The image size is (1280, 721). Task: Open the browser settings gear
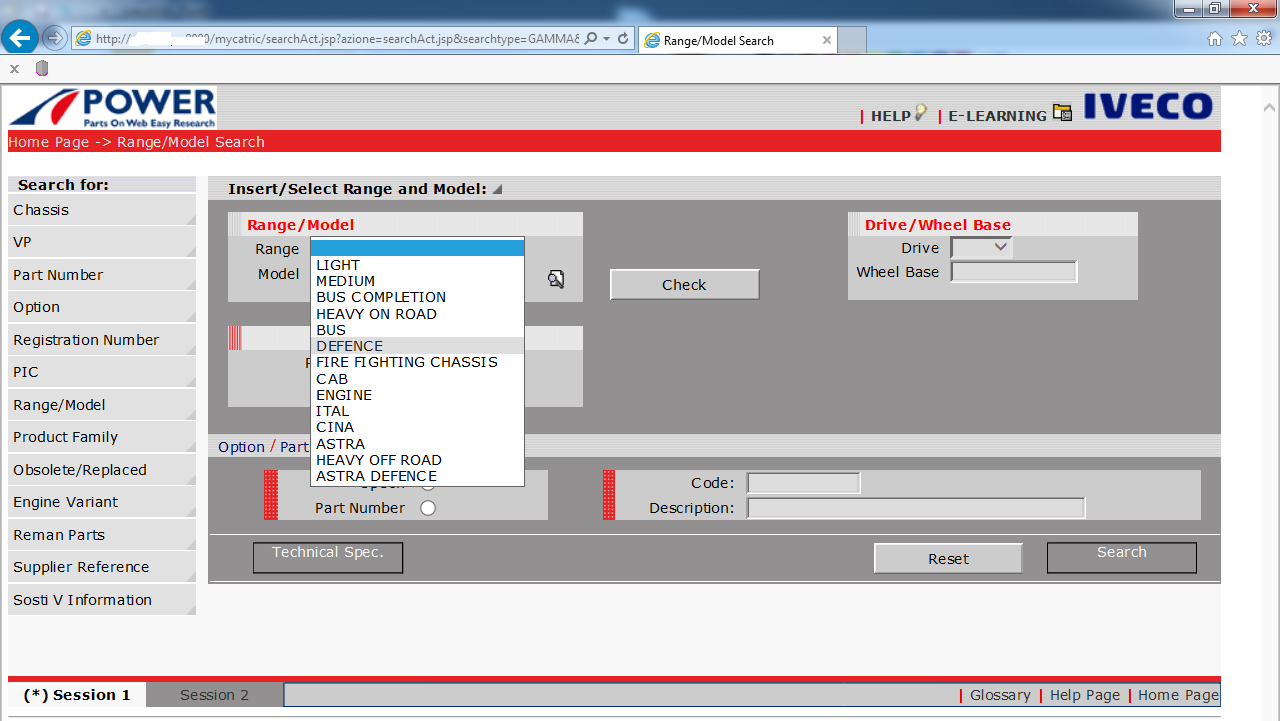(x=1263, y=39)
